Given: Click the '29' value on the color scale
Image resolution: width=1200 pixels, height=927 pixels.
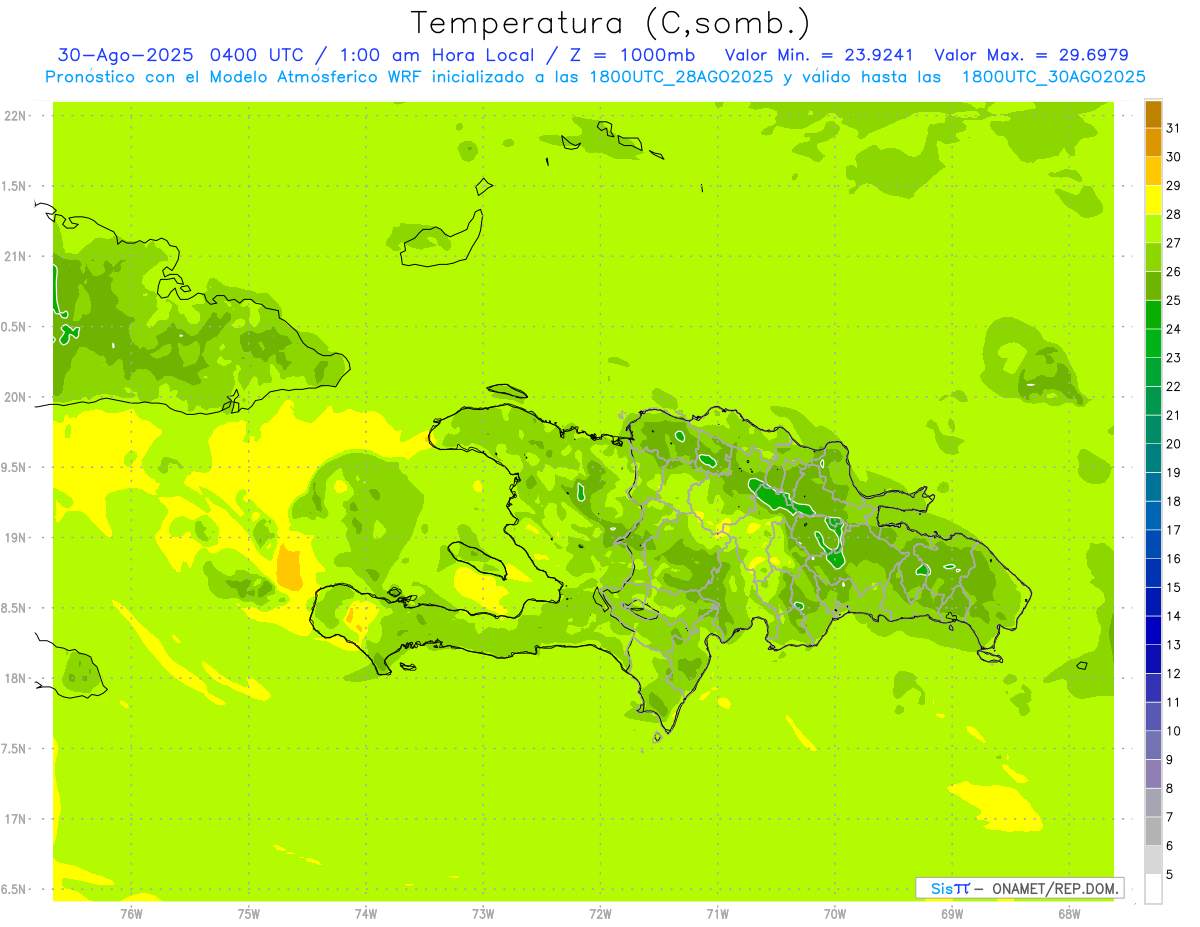Looking at the screenshot, I should [x=1174, y=185].
